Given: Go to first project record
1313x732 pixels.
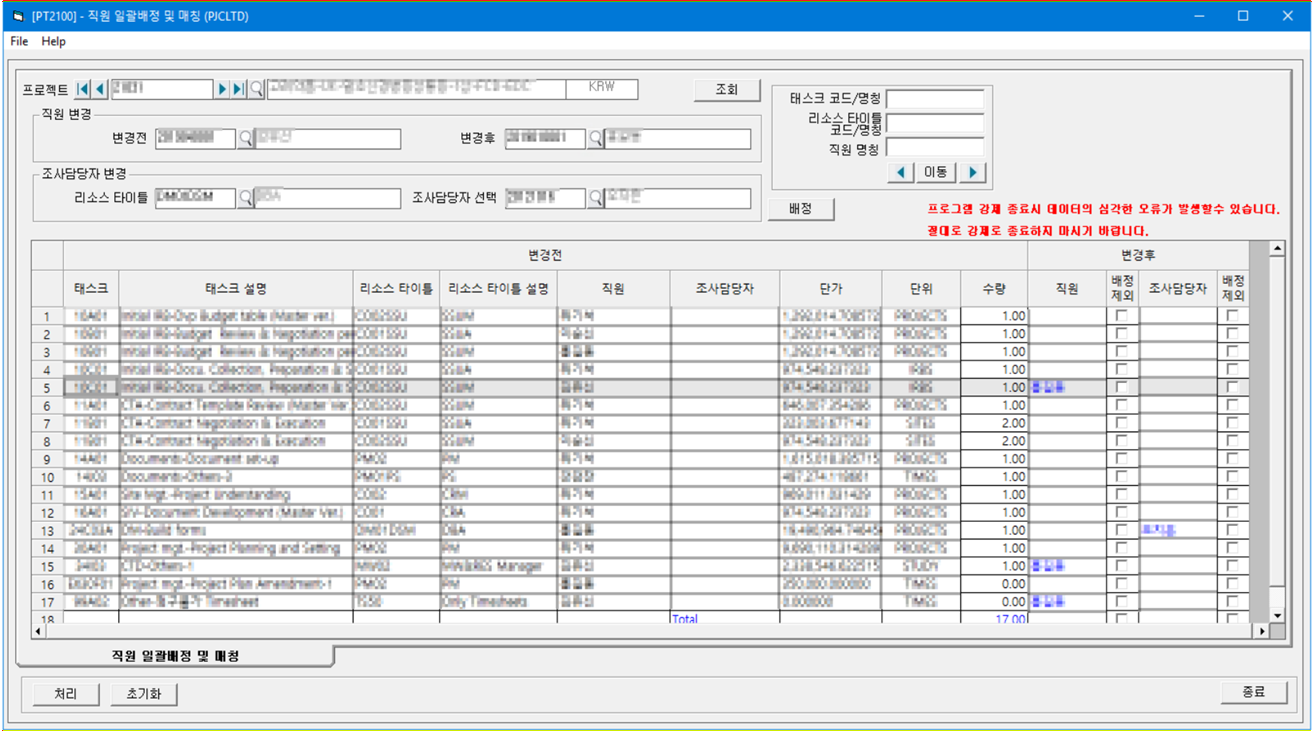Looking at the screenshot, I should 83,89.
